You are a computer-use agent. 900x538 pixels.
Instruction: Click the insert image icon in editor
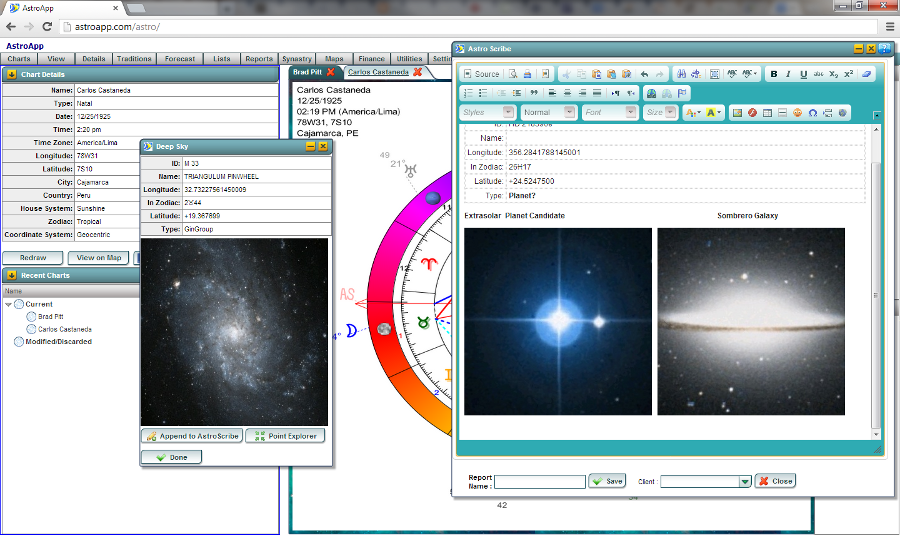pos(737,113)
